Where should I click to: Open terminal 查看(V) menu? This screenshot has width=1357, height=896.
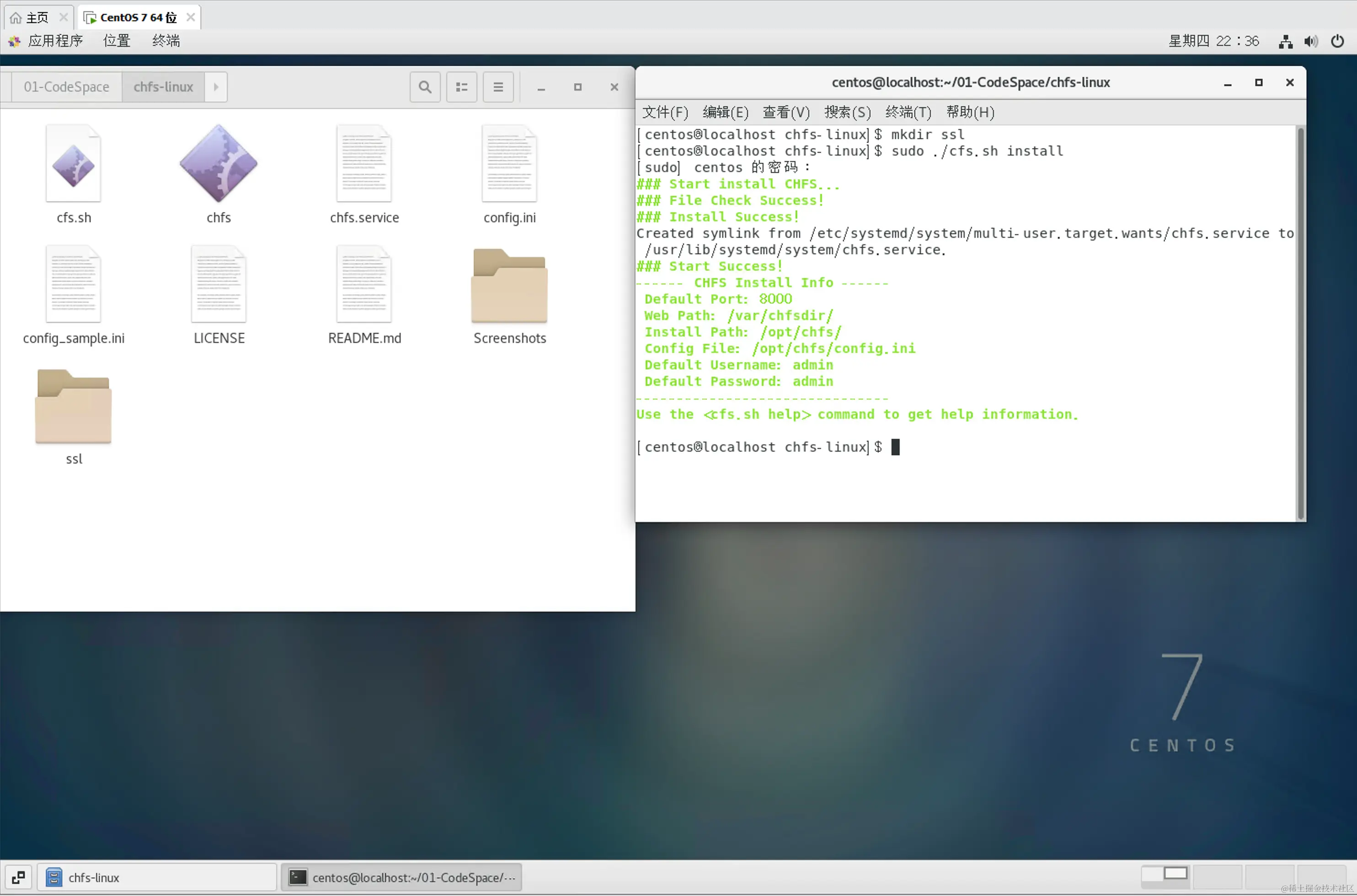coord(786,112)
